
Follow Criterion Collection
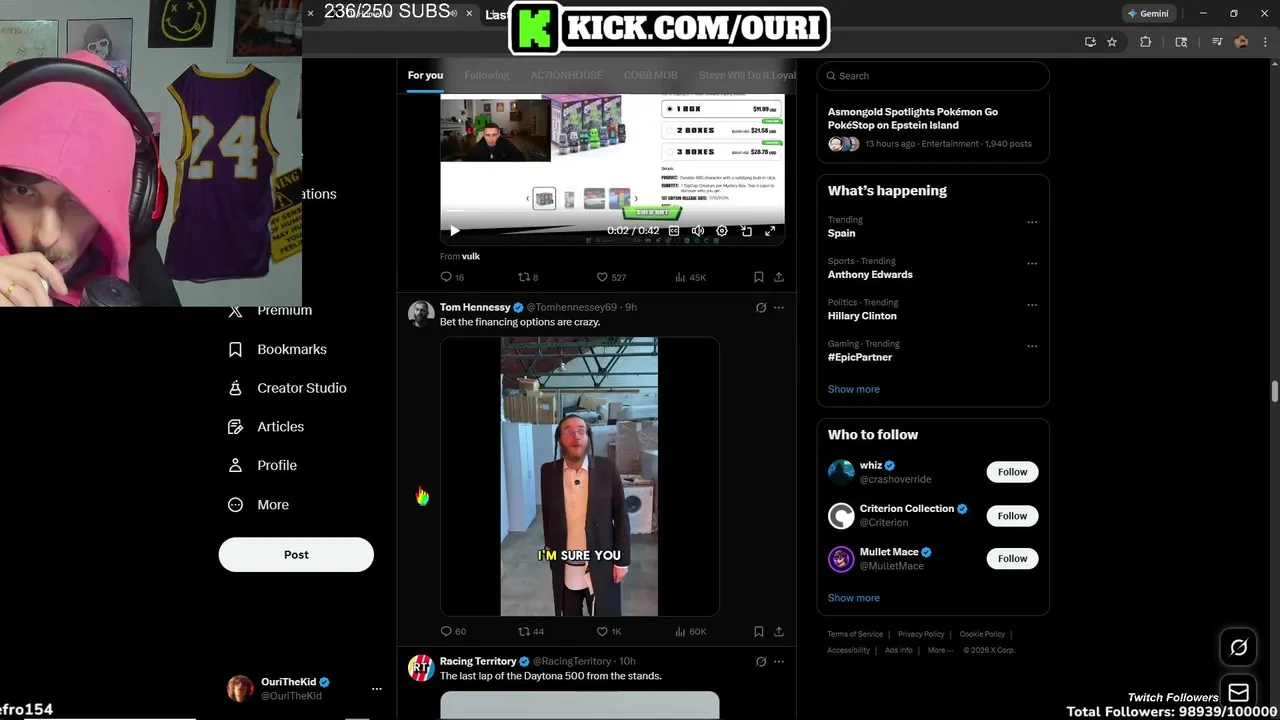[1012, 516]
